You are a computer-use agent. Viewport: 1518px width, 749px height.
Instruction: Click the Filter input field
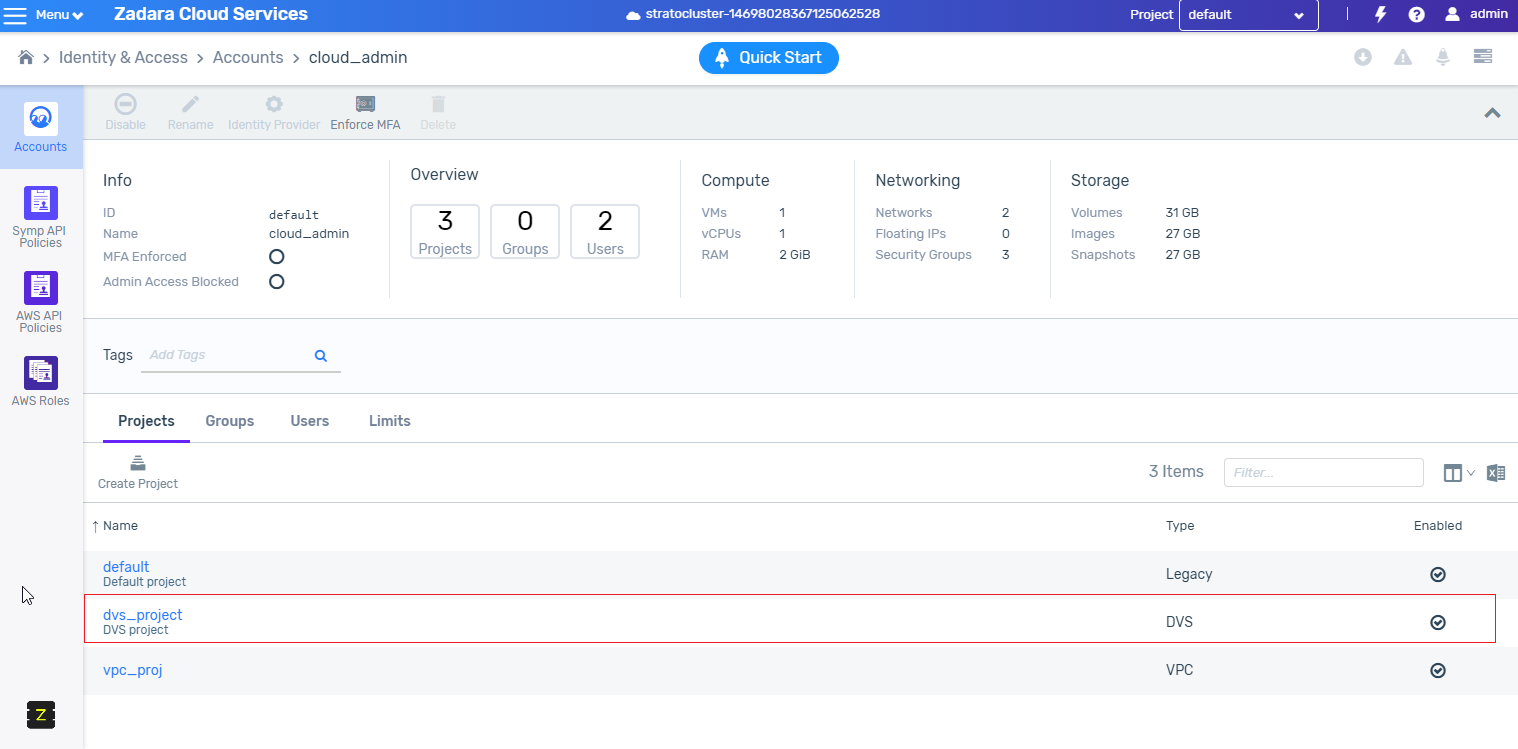click(1324, 472)
